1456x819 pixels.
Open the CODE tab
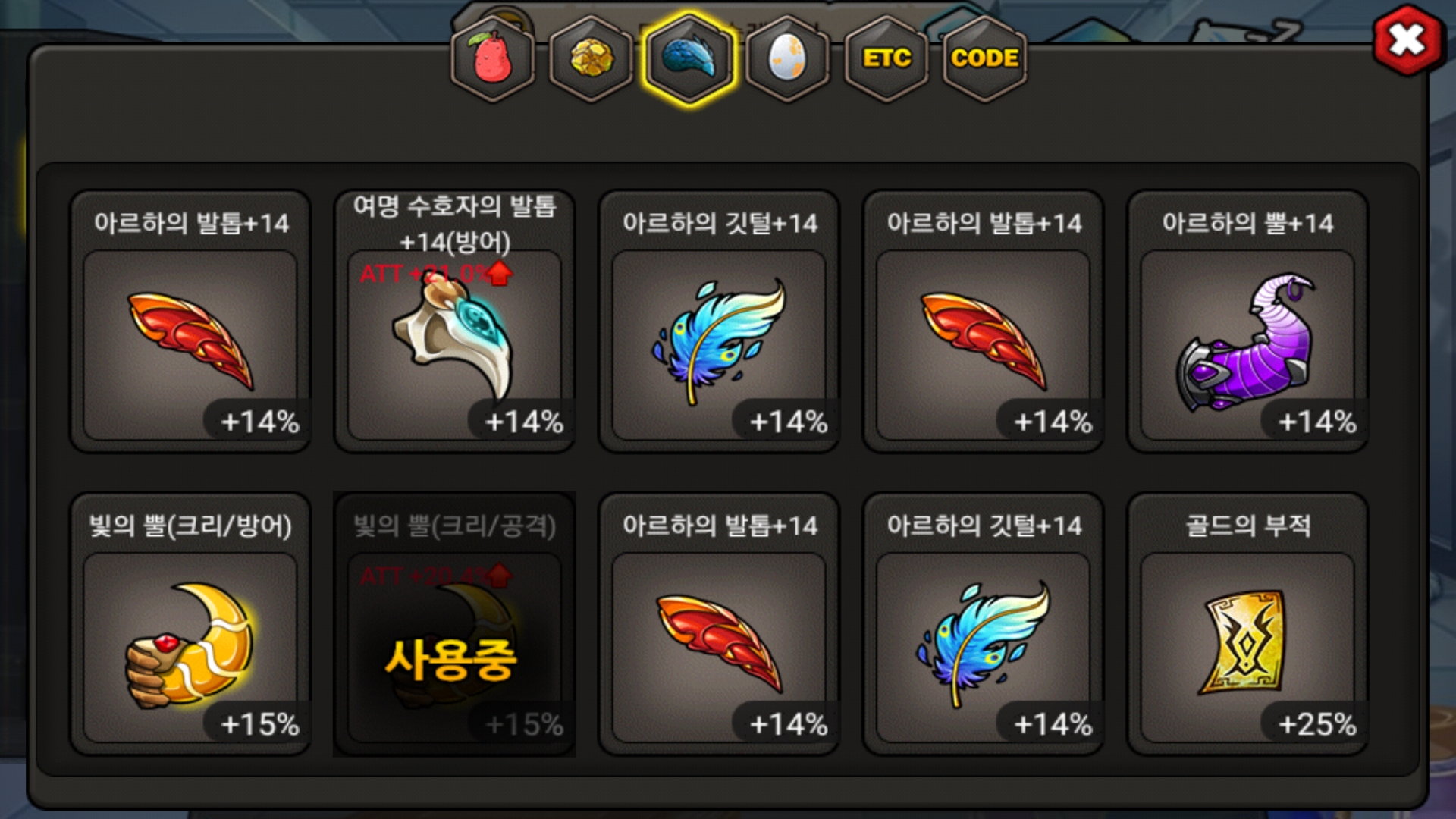click(984, 58)
